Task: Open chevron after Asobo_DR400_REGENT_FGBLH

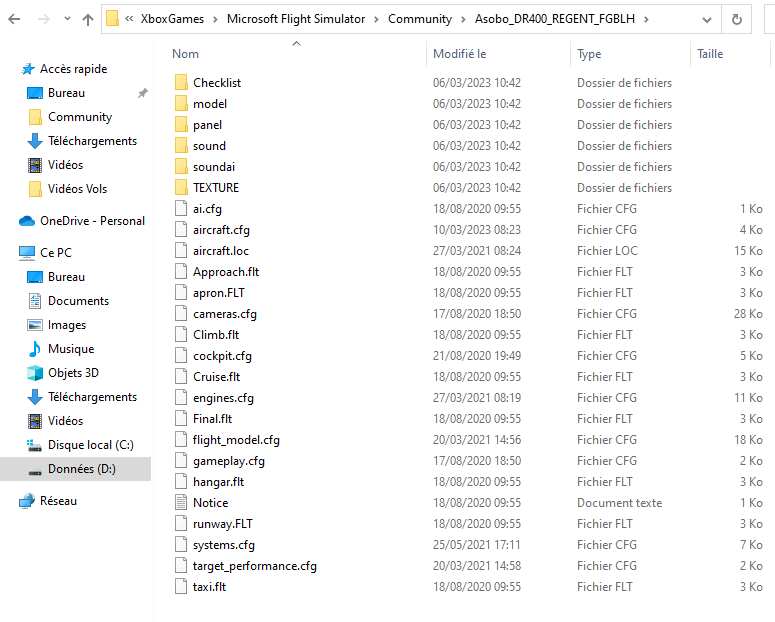Action: (646, 19)
